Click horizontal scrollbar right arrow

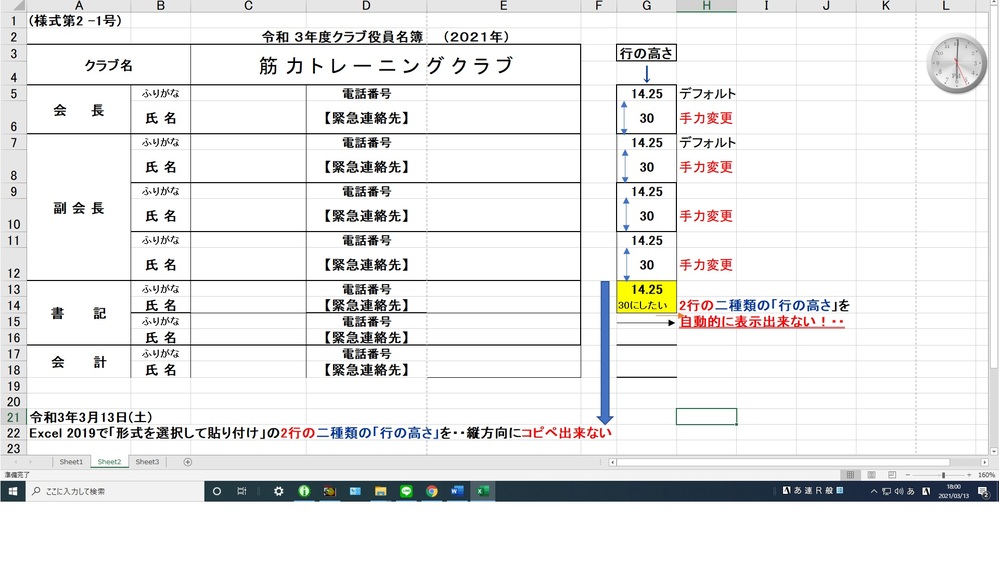984,462
